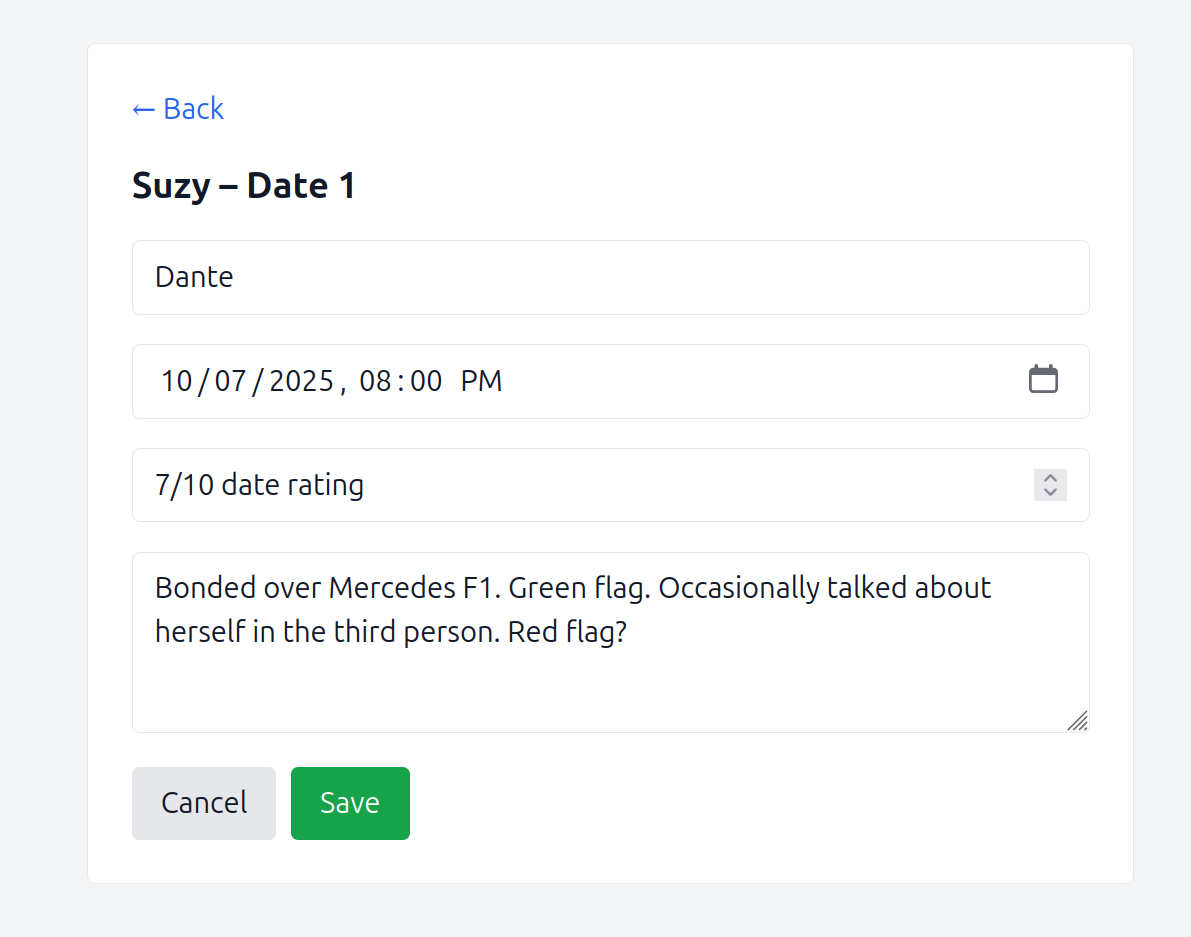1191x937 pixels.
Task: Cancel editing the date entry
Action: pos(204,803)
